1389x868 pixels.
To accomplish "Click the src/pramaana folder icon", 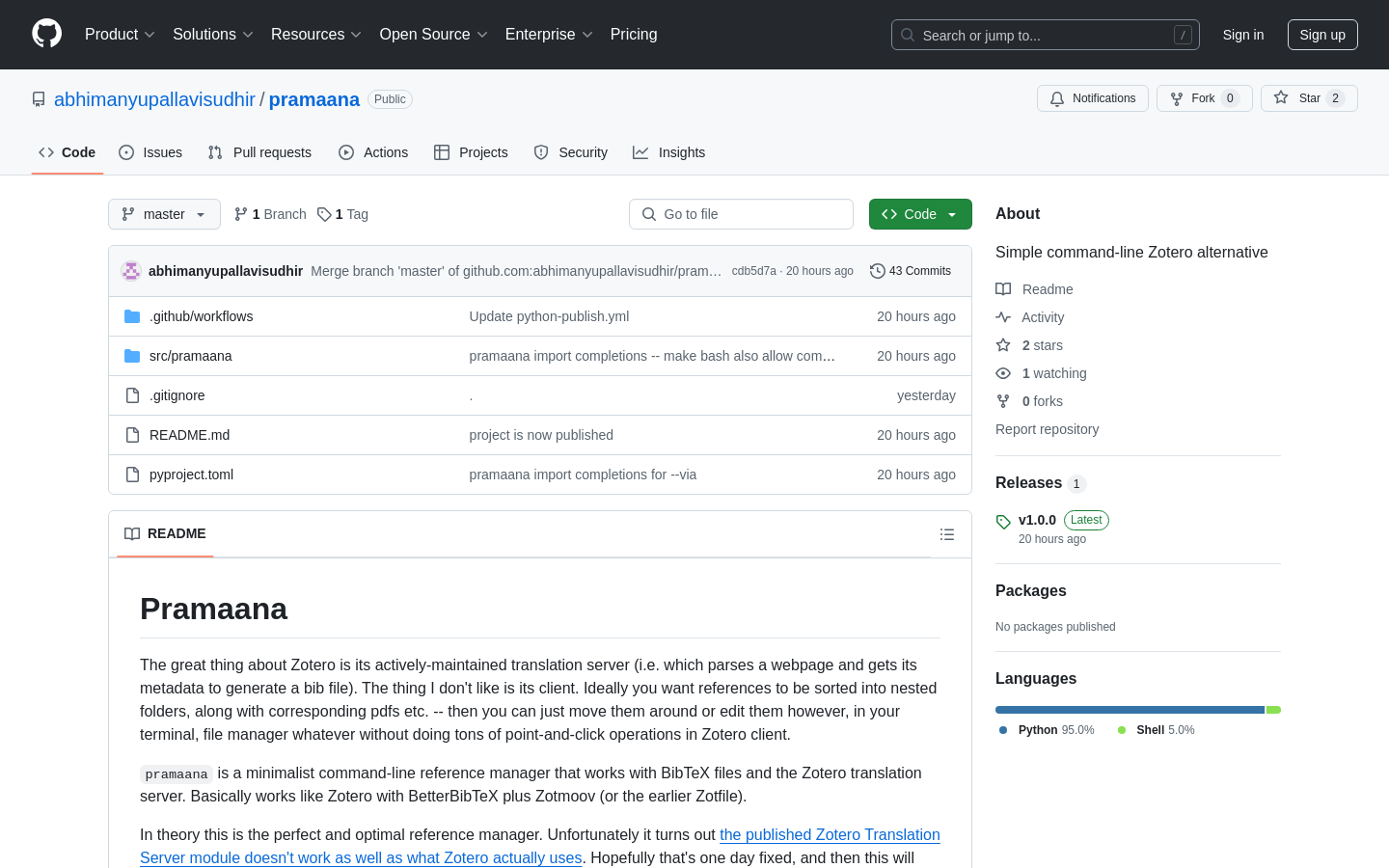I will pos(132,356).
